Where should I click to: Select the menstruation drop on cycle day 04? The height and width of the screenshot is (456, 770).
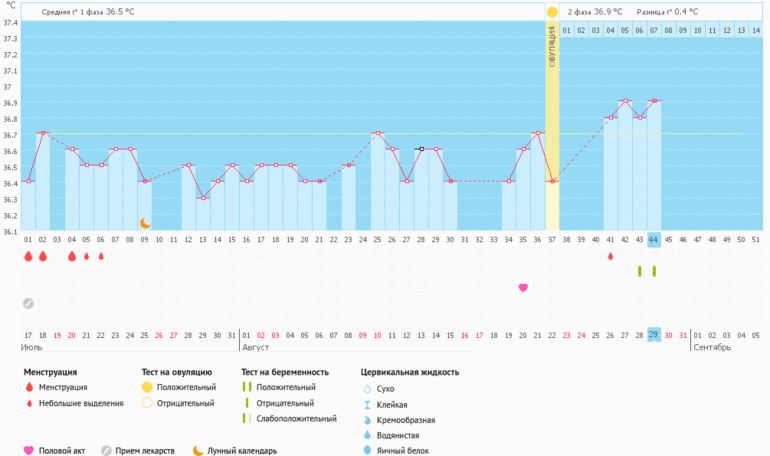click(x=71, y=257)
